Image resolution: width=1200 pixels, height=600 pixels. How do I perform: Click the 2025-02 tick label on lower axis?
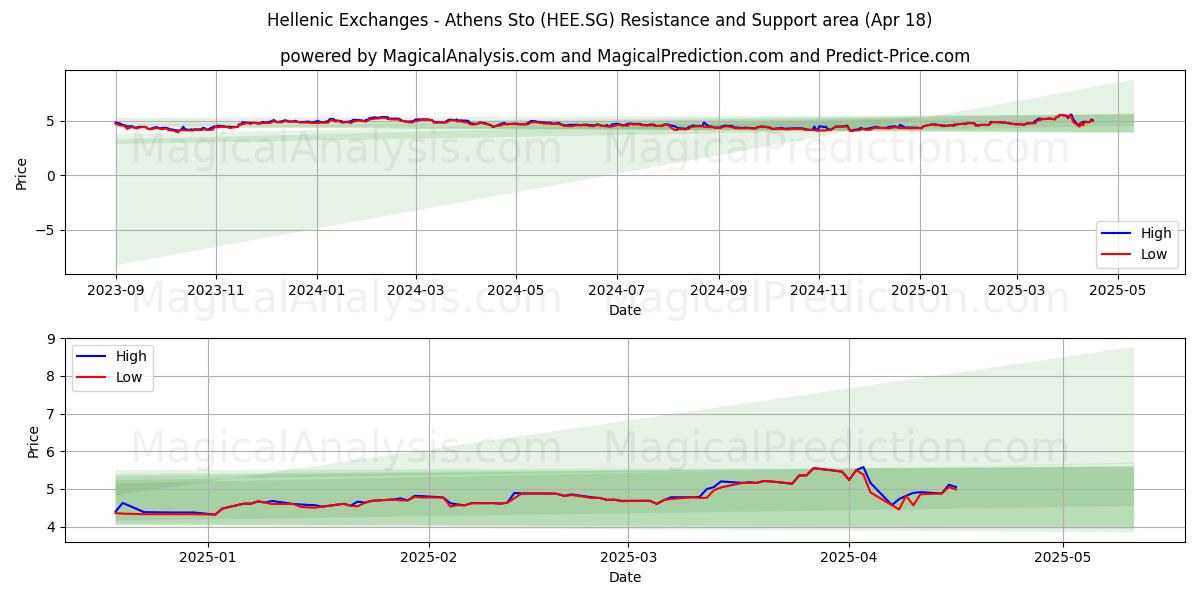click(429, 559)
